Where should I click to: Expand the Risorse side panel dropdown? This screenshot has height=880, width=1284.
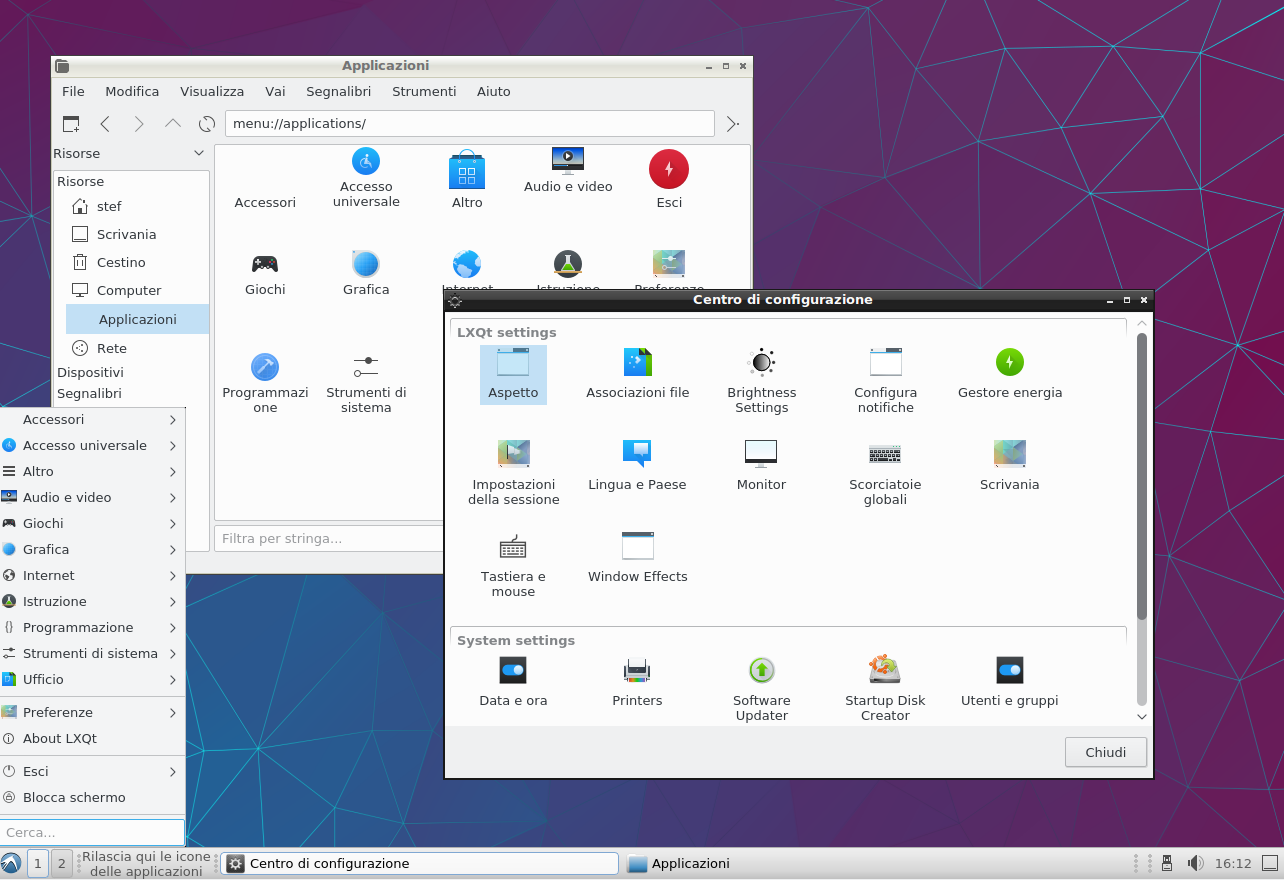[x=198, y=153]
